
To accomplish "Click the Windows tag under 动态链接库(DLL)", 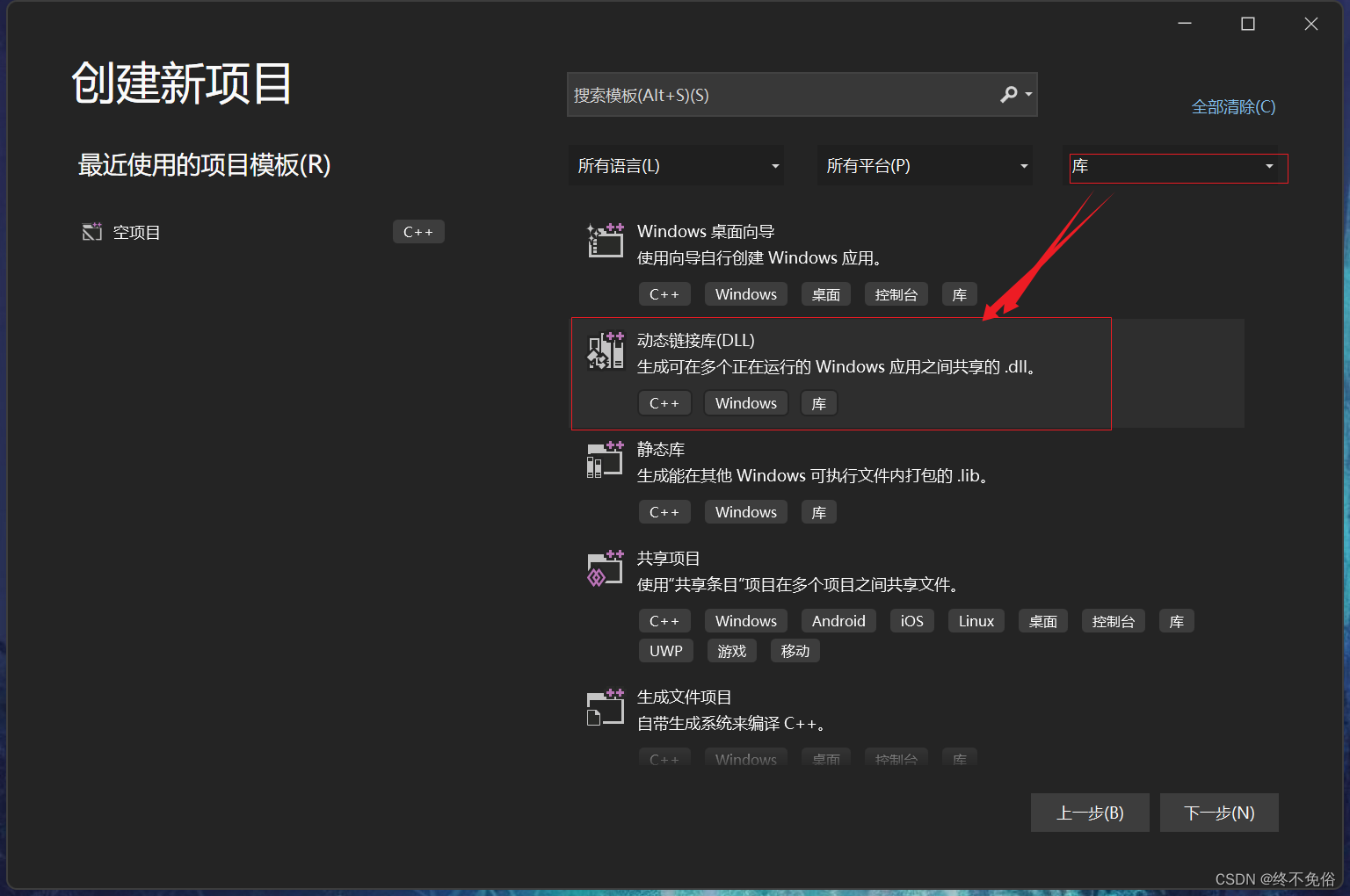I will click(x=746, y=403).
